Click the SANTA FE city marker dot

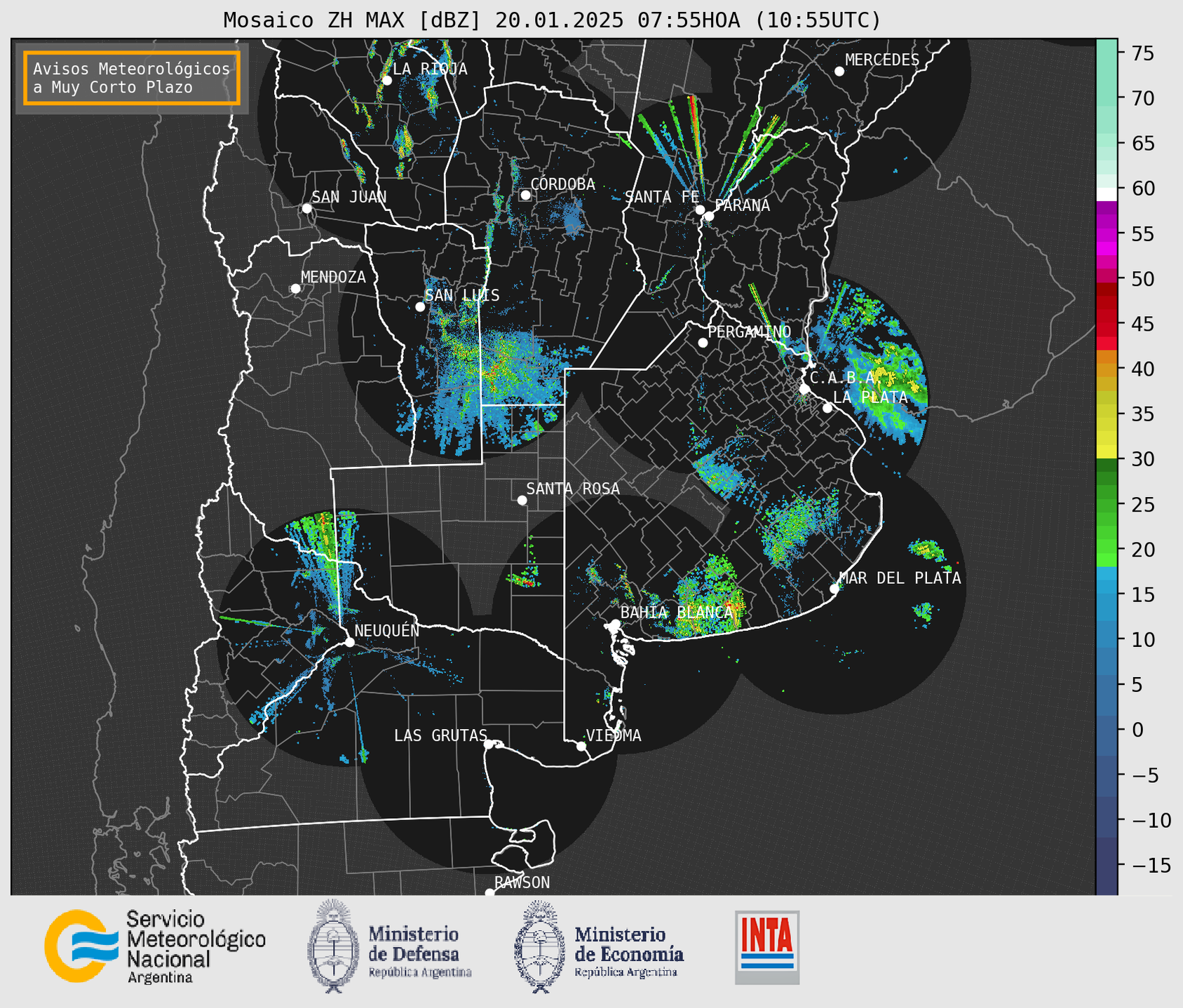tap(700, 210)
